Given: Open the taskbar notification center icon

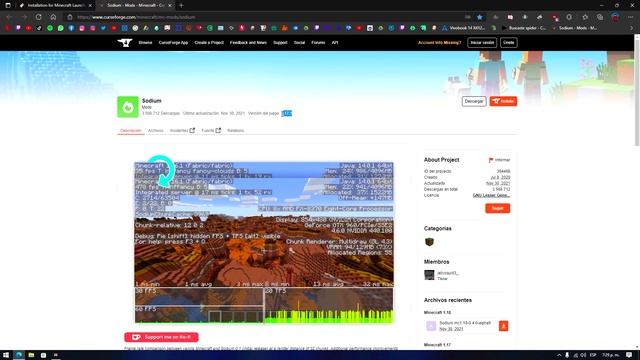Looking at the screenshot, I should [629, 355].
